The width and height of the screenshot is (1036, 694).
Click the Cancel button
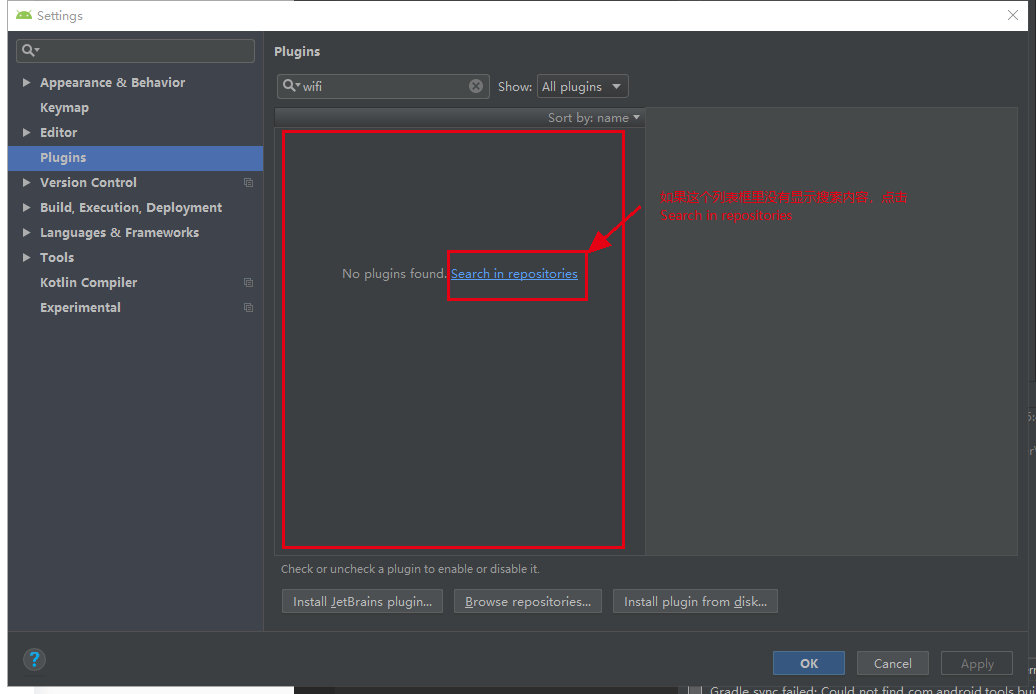click(x=893, y=663)
